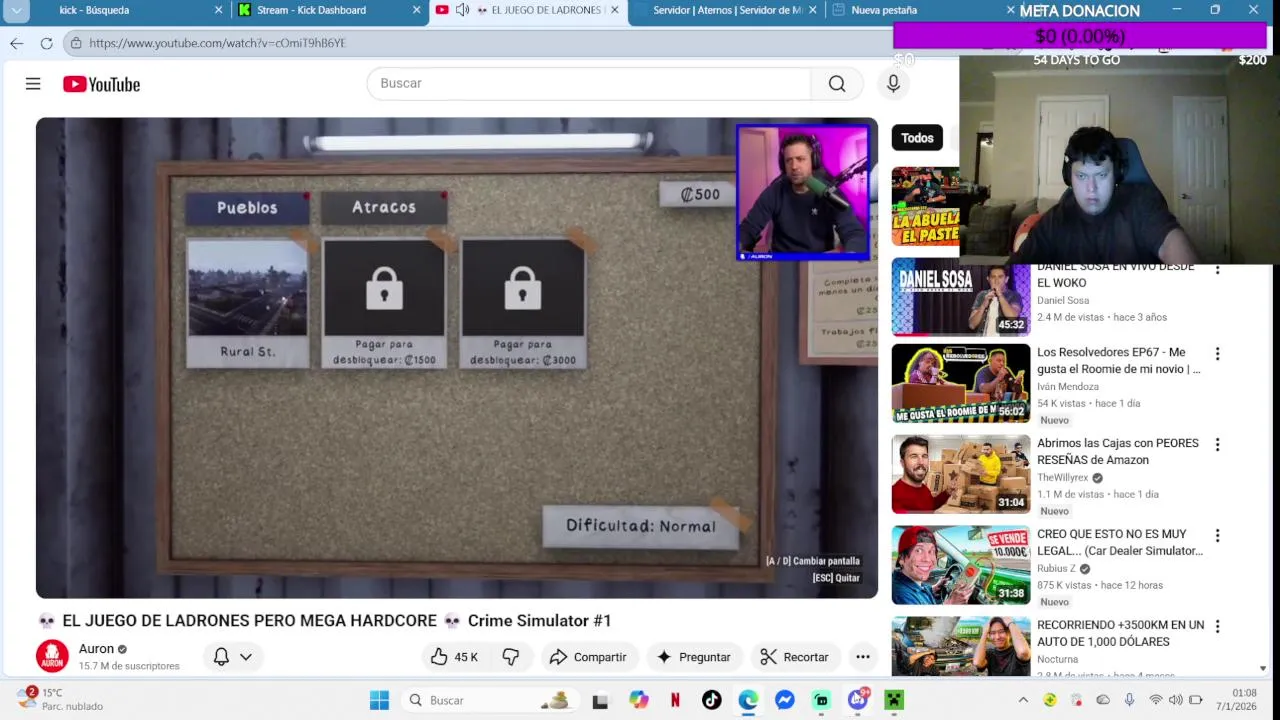Focus the YouTube Buscar search field
Viewport: 1280px width, 720px height.
coord(589,83)
